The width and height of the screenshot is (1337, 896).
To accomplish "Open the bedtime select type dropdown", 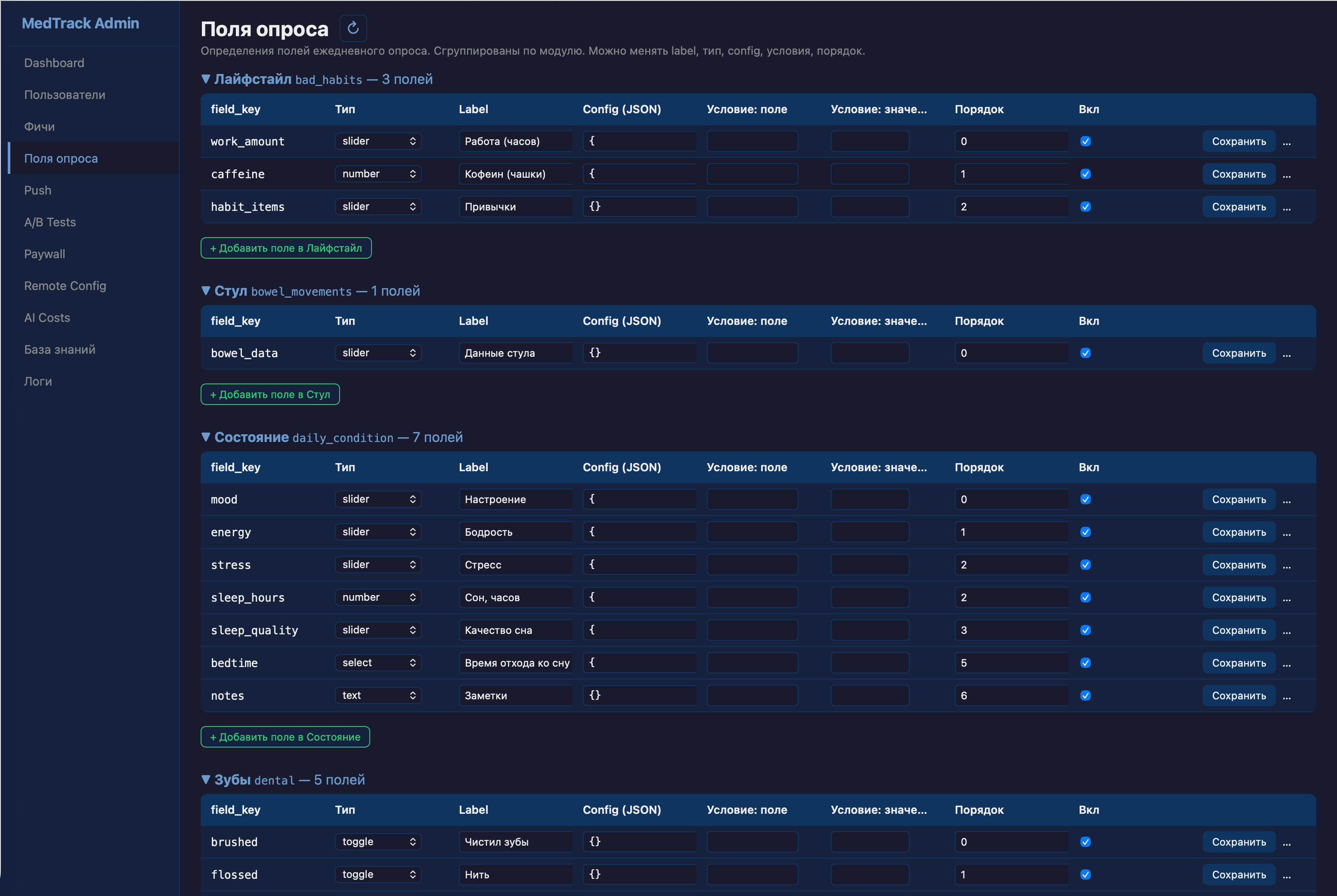I will pyautogui.click(x=378, y=663).
